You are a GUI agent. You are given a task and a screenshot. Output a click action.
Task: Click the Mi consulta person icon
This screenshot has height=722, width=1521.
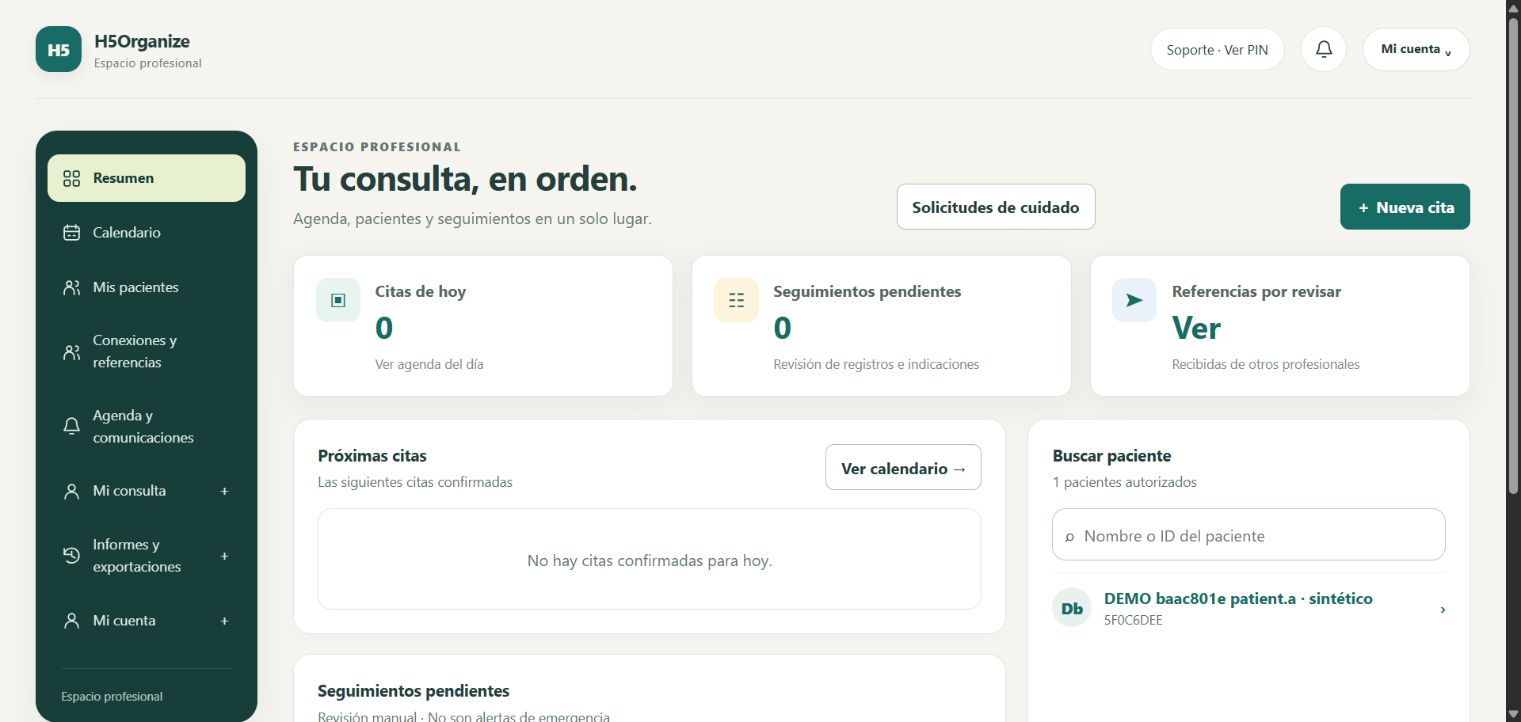tap(71, 491)
